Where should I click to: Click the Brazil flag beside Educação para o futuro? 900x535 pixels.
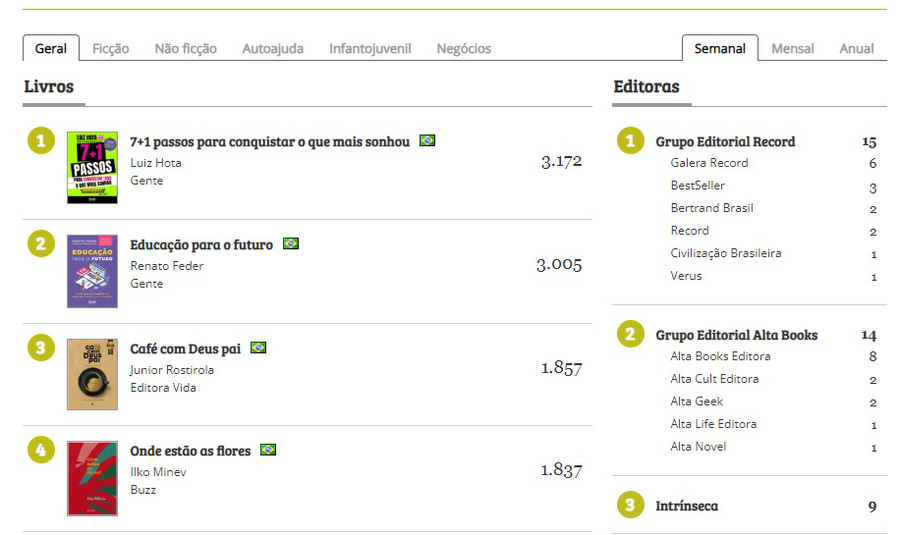click(x=291, y=244)
